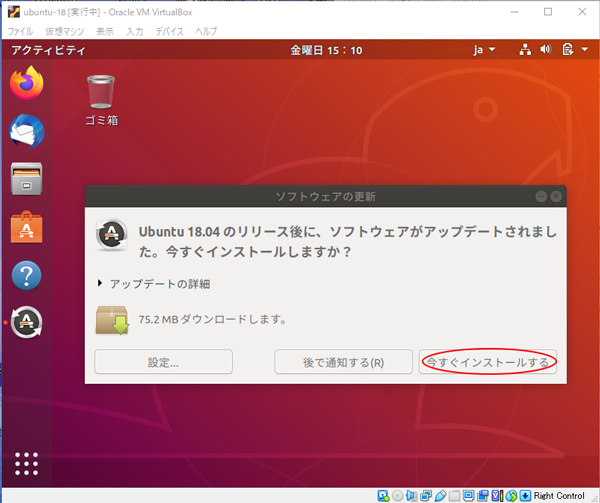
Task: Click the 75.2 MB ダウンロードします text
Action: pyautogui.click(x=212, y=319)
